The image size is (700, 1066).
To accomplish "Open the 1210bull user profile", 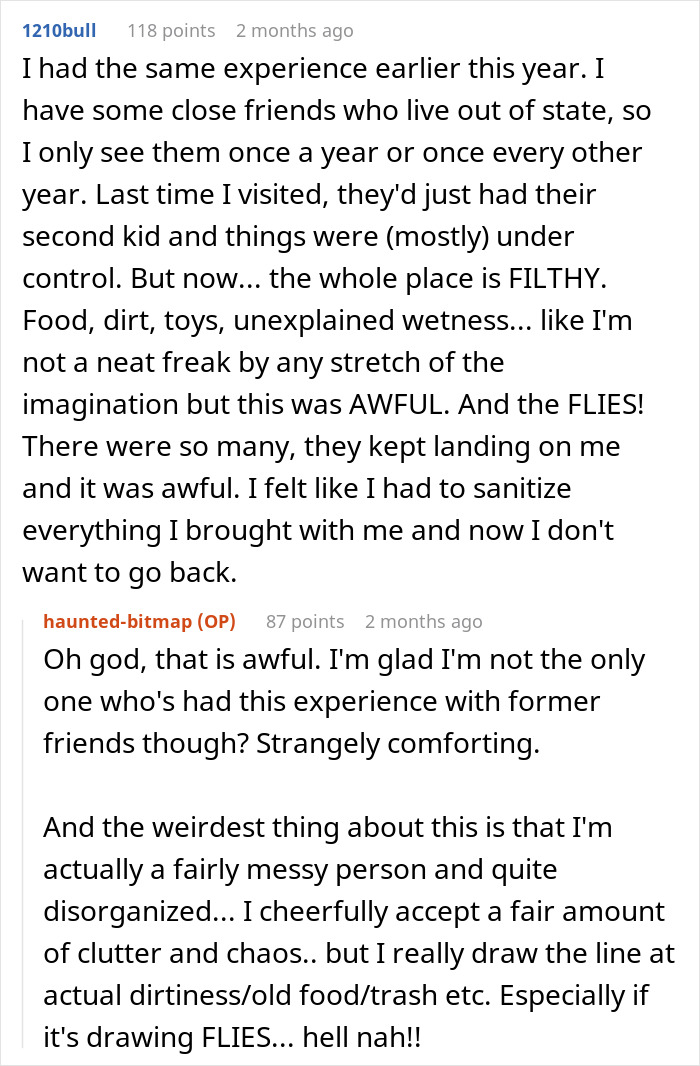I will click(61, 31).
